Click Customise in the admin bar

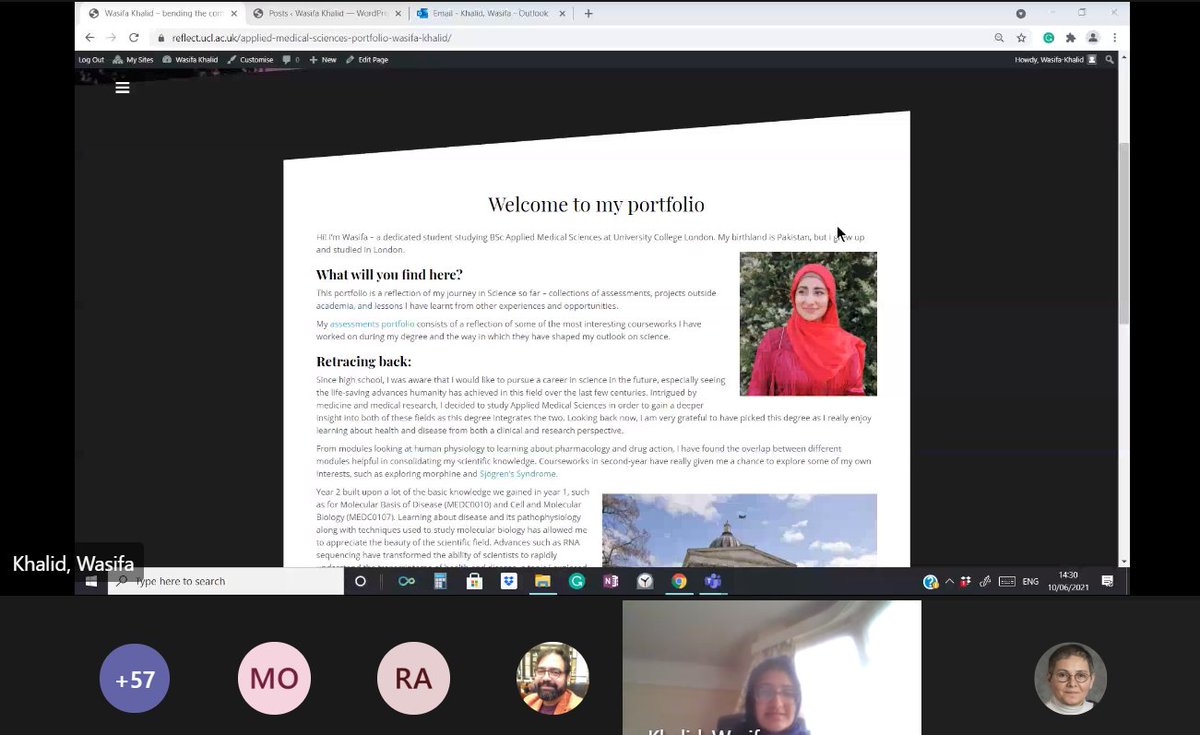click(251, 60)
